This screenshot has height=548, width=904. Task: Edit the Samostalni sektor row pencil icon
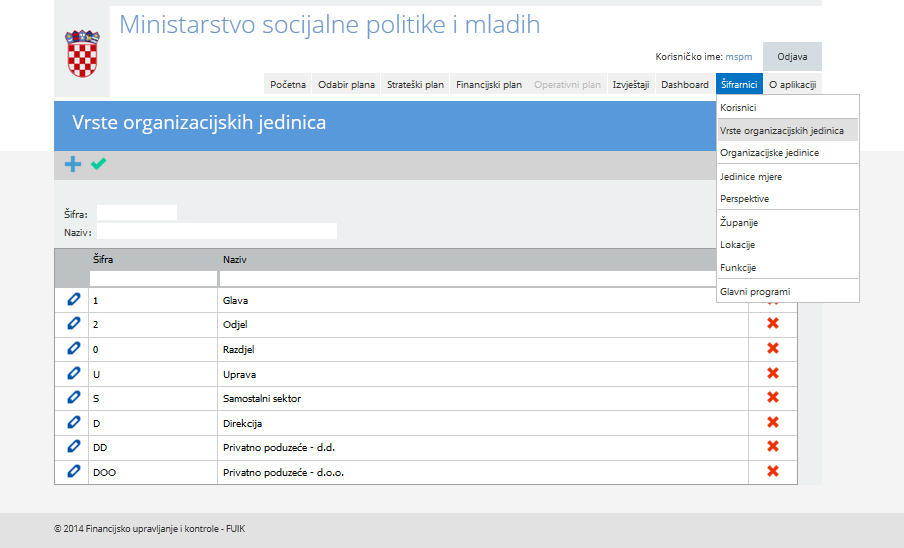(73, 397)
